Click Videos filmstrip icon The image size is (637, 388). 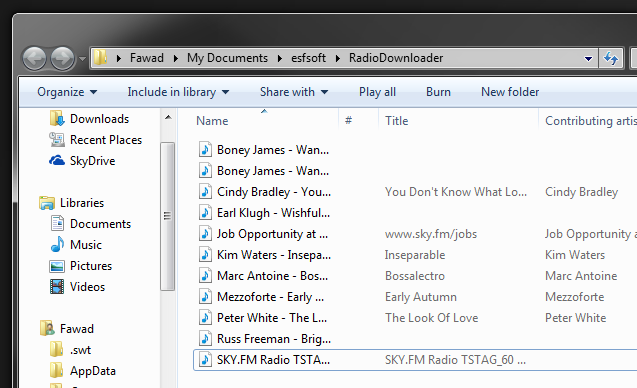point(57,287)
